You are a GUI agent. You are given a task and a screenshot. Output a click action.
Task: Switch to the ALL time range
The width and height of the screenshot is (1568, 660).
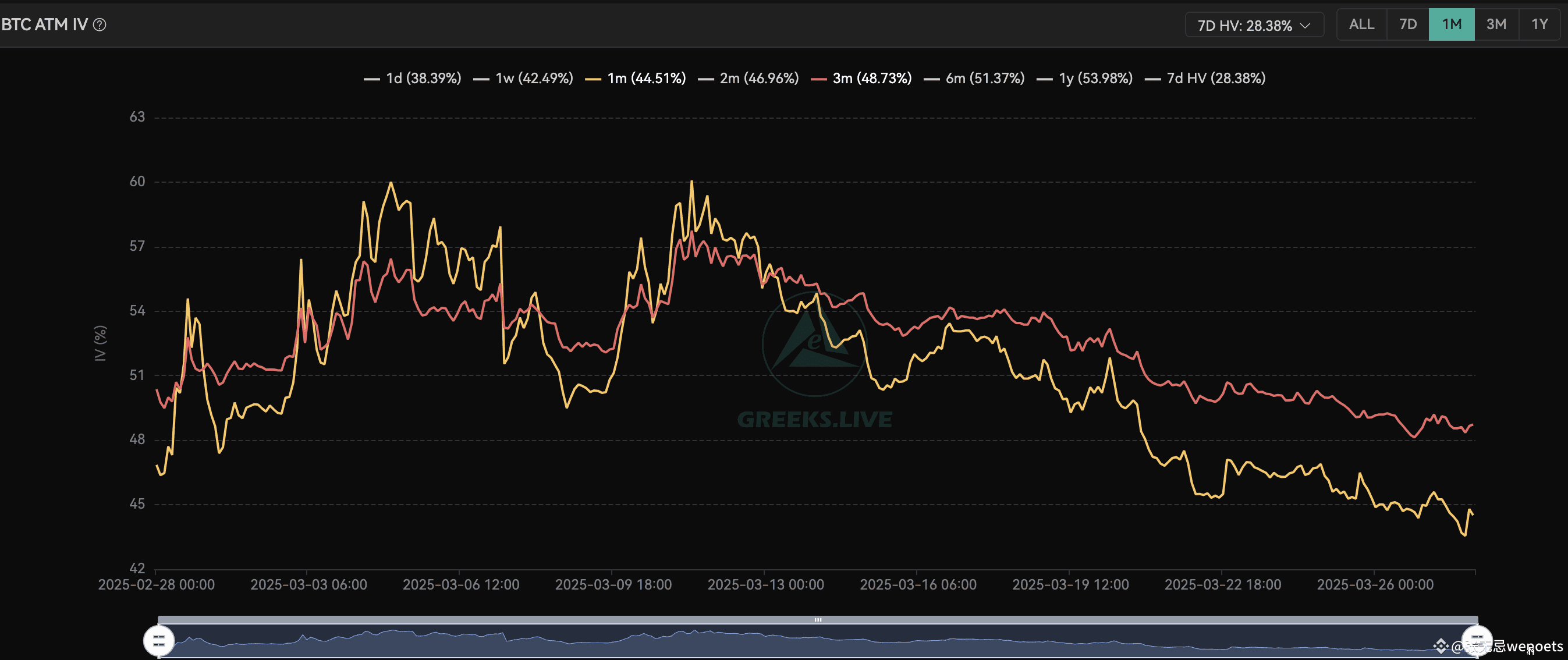(x=1361, y=24)
